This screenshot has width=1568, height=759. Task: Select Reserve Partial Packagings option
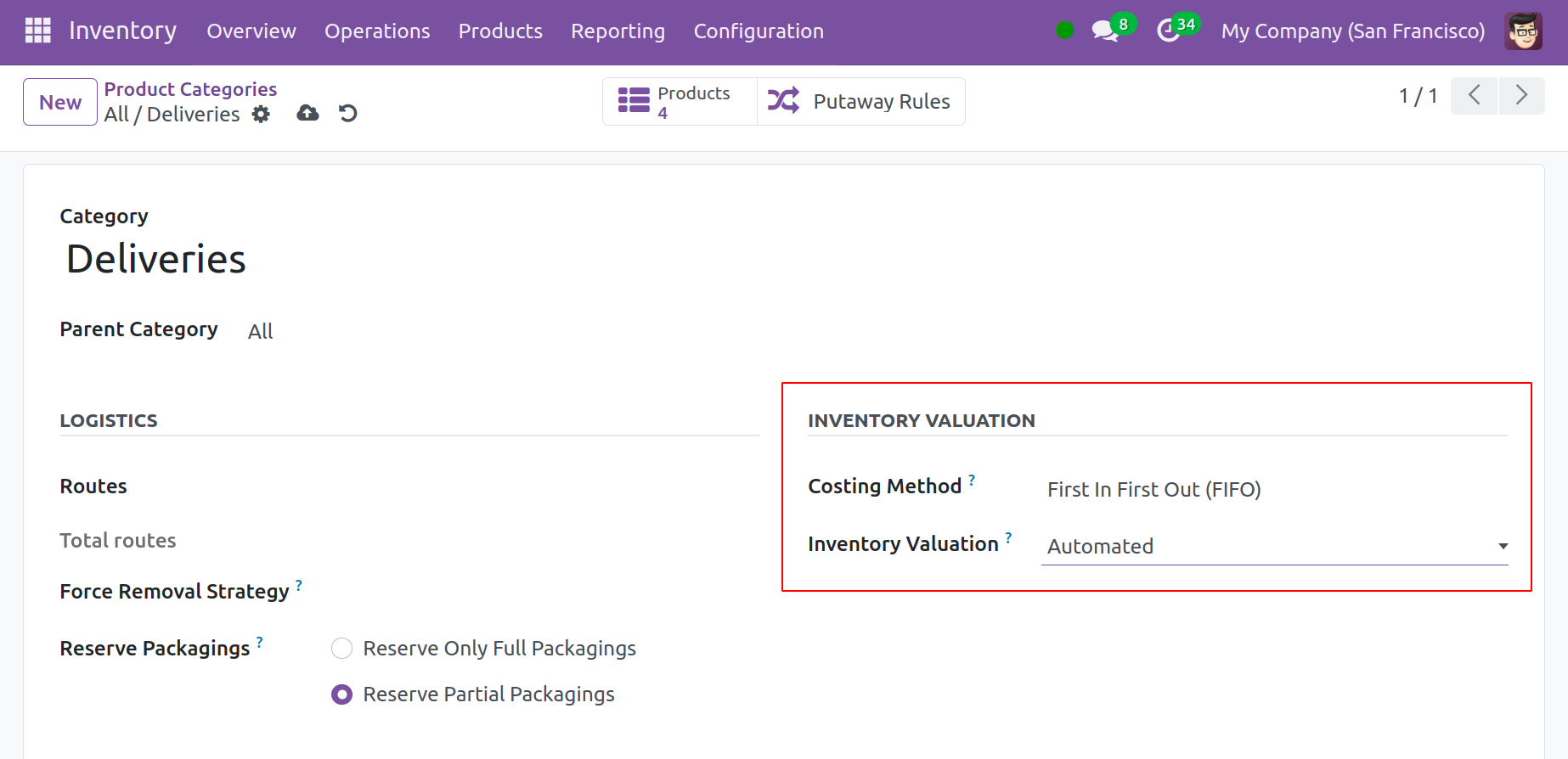click(341, 694)
